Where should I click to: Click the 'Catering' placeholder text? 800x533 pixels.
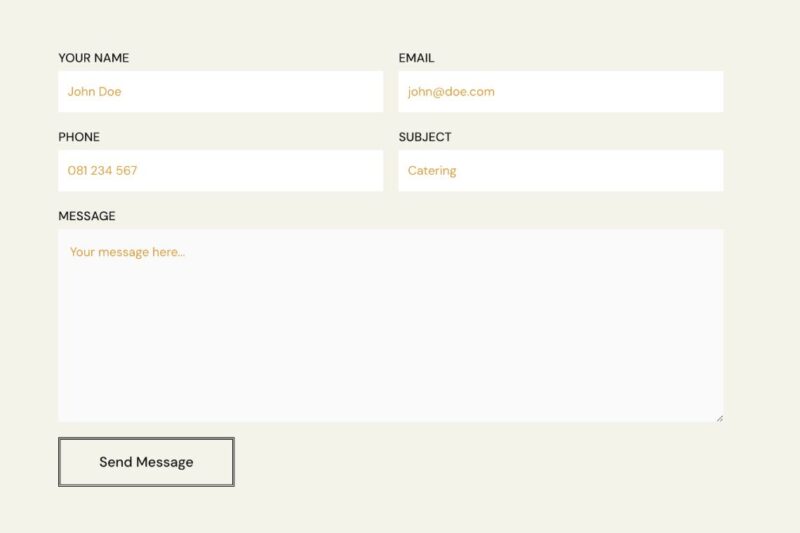click(x=432, y=171)
